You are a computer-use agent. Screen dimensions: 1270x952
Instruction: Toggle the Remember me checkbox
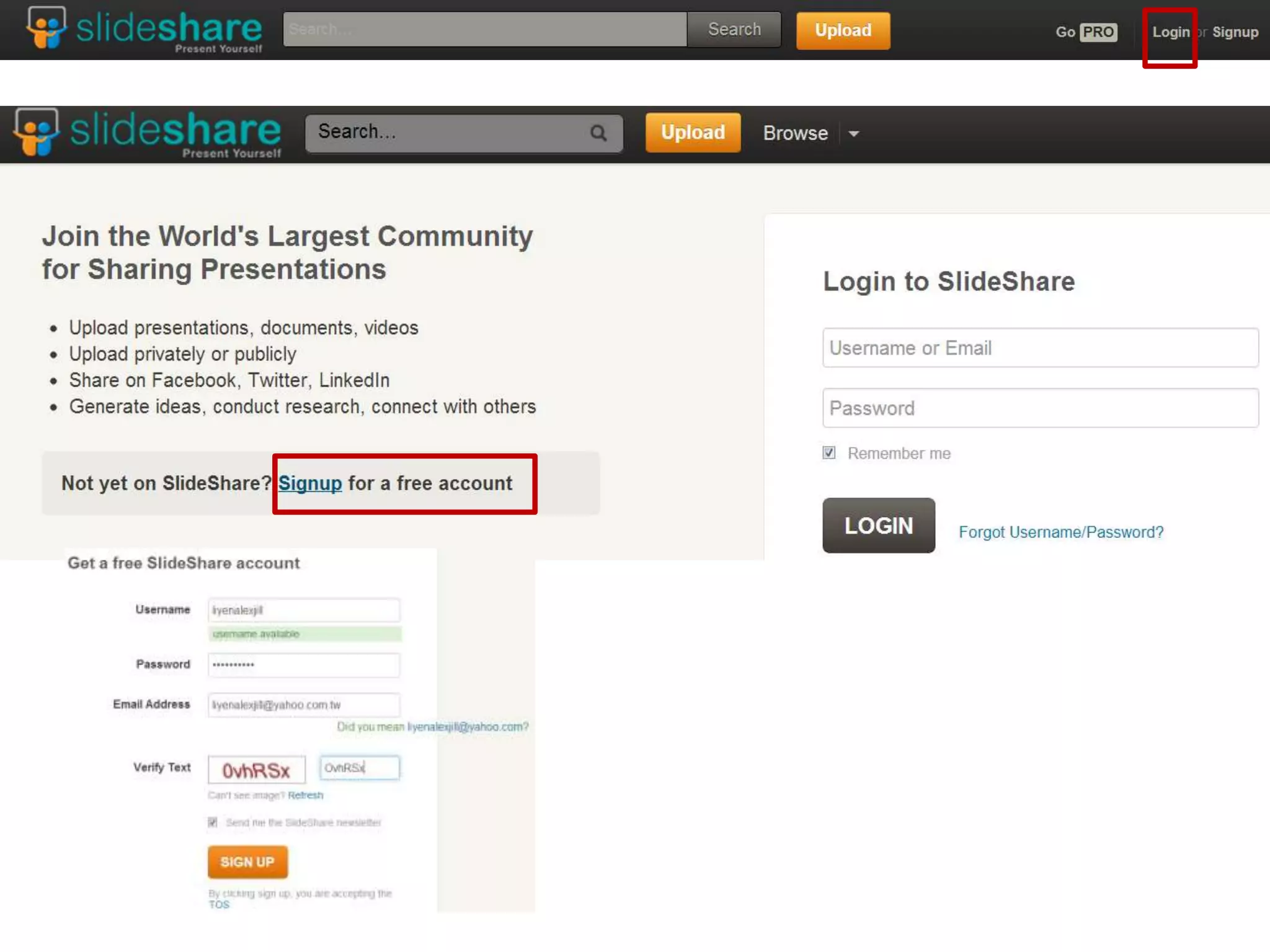pos(829,453)
